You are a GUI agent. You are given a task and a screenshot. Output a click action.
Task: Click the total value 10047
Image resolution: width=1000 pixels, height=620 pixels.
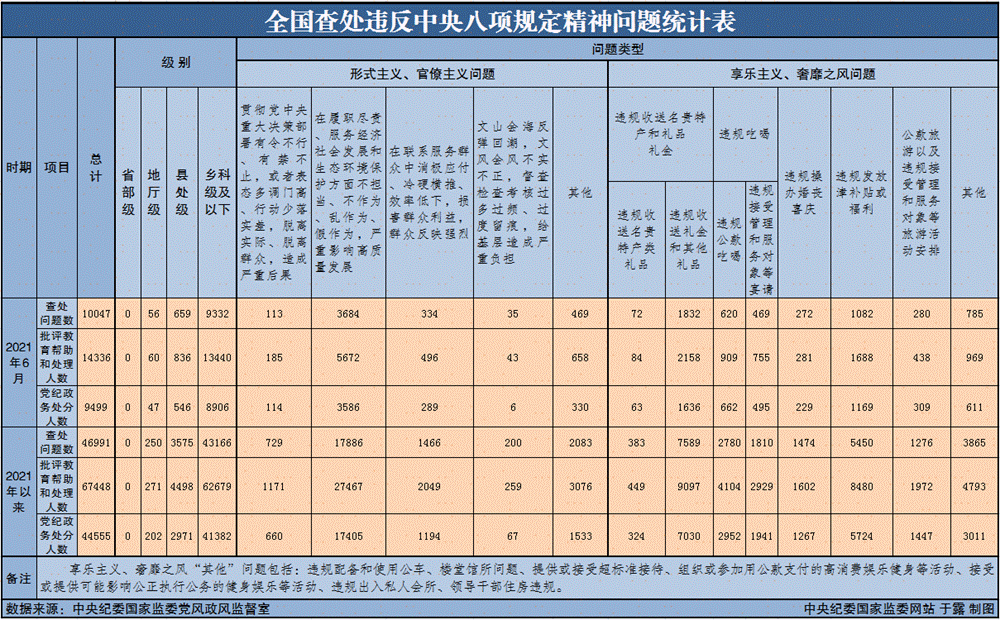96,314
